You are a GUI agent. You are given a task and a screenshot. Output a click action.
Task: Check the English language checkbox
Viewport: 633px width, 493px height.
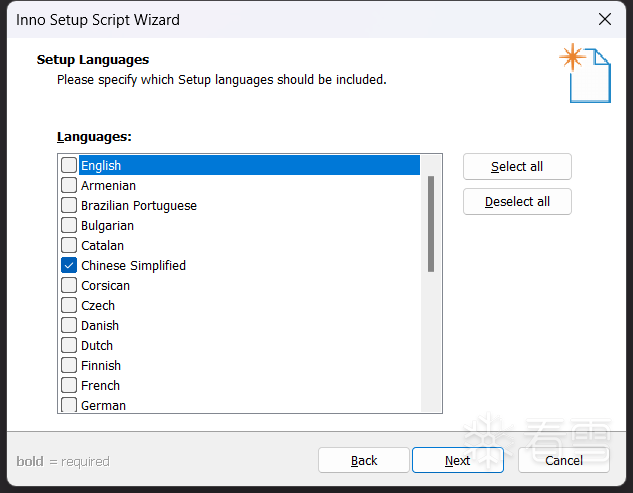(69, 165)
